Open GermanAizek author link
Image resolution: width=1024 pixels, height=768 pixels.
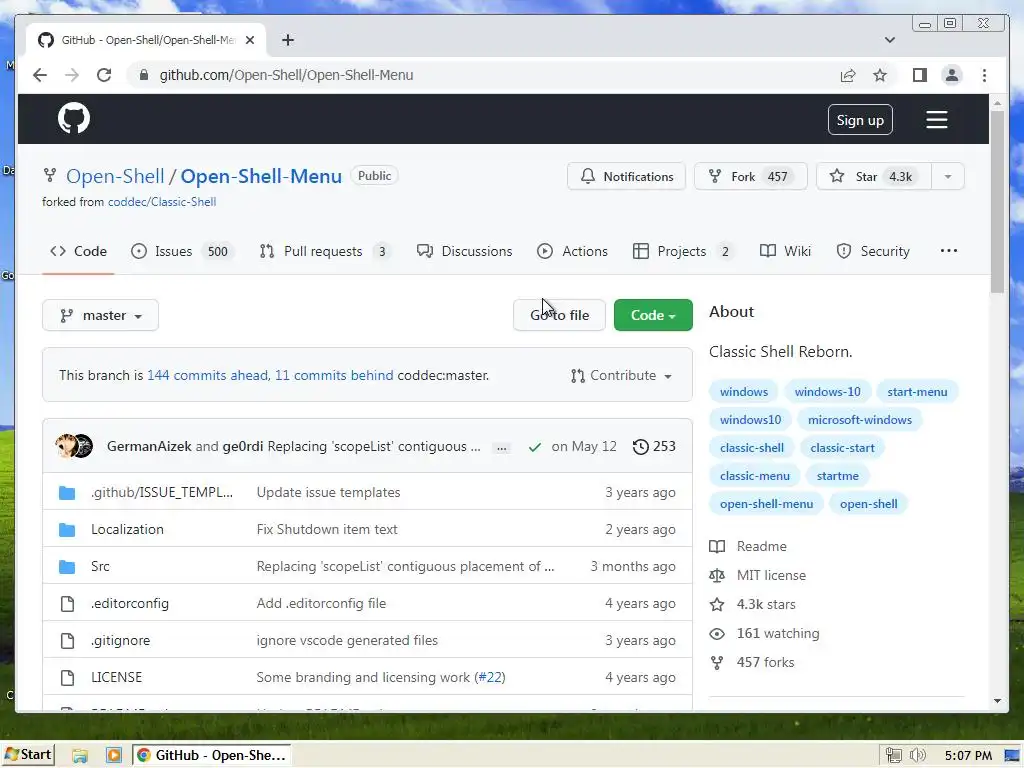pos(149,447)
